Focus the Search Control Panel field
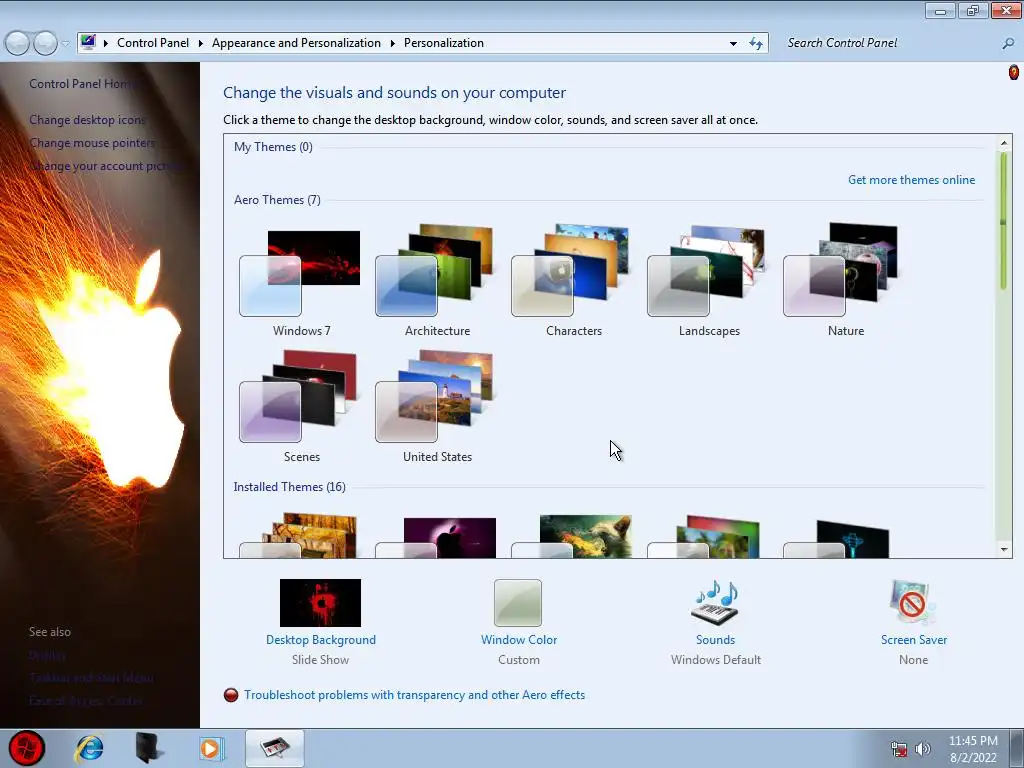Viewport: 1024px width, 768px height. point(891,43)
